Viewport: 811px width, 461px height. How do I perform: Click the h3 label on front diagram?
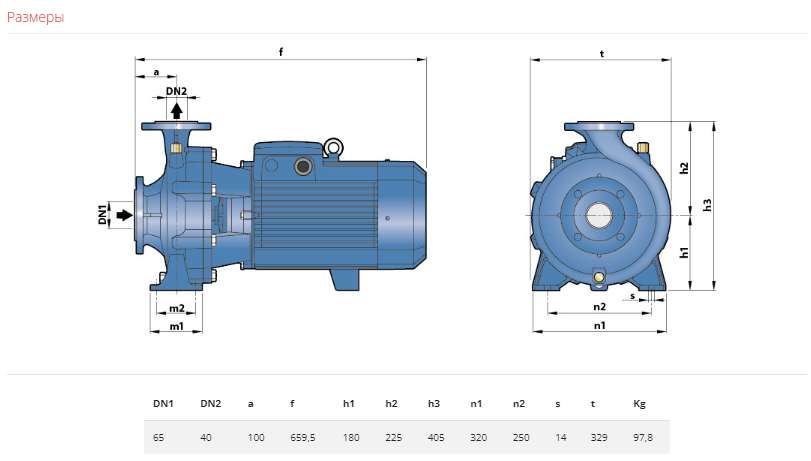pyautogui.click(x=708, y=205)
